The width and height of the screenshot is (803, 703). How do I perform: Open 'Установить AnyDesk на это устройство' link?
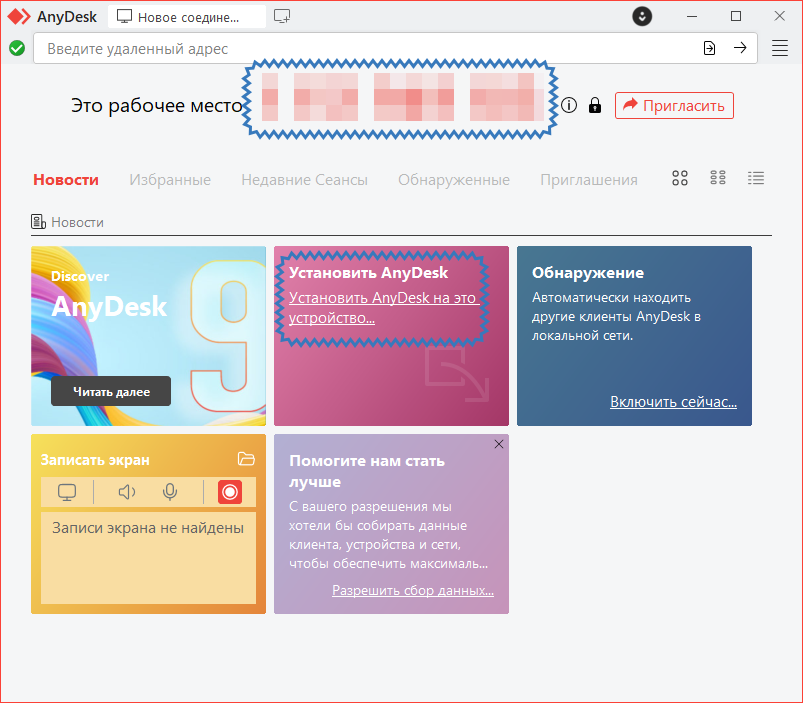pos(384,308)
